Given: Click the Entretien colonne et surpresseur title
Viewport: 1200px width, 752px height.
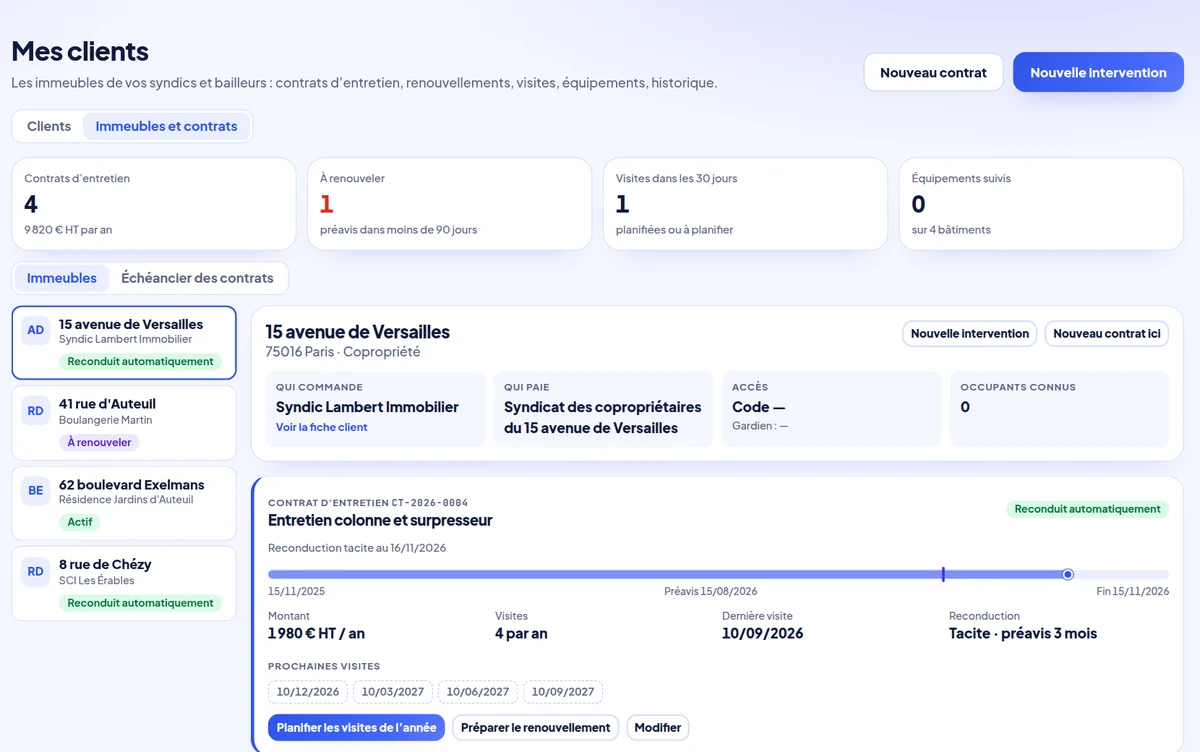Looking at the screenshot, I should coord(380,520).
